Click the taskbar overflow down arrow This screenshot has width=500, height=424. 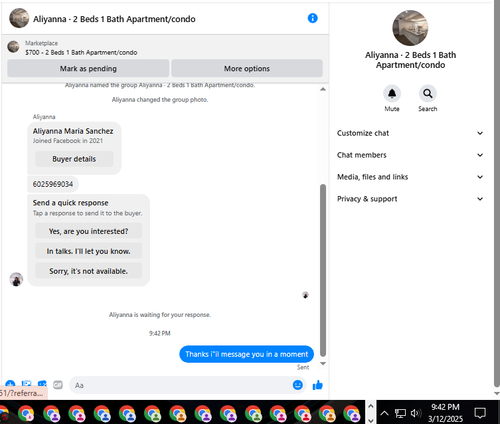[x=371, y=420]
